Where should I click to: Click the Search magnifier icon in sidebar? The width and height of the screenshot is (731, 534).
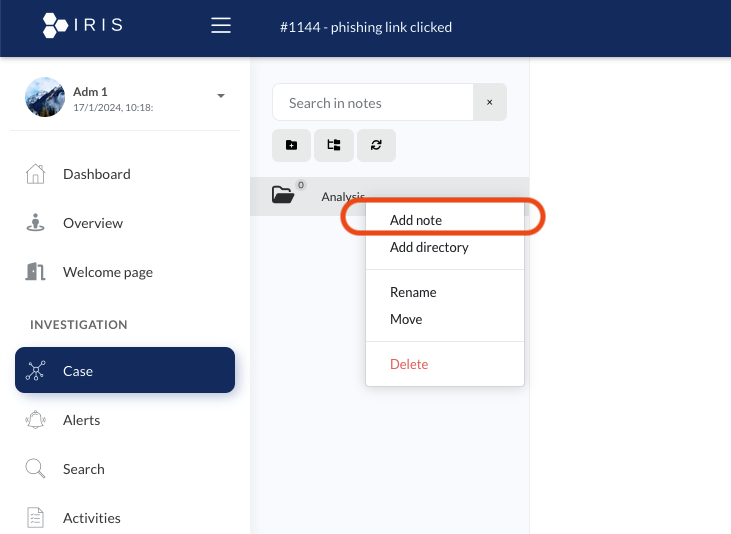pos(35,469)
